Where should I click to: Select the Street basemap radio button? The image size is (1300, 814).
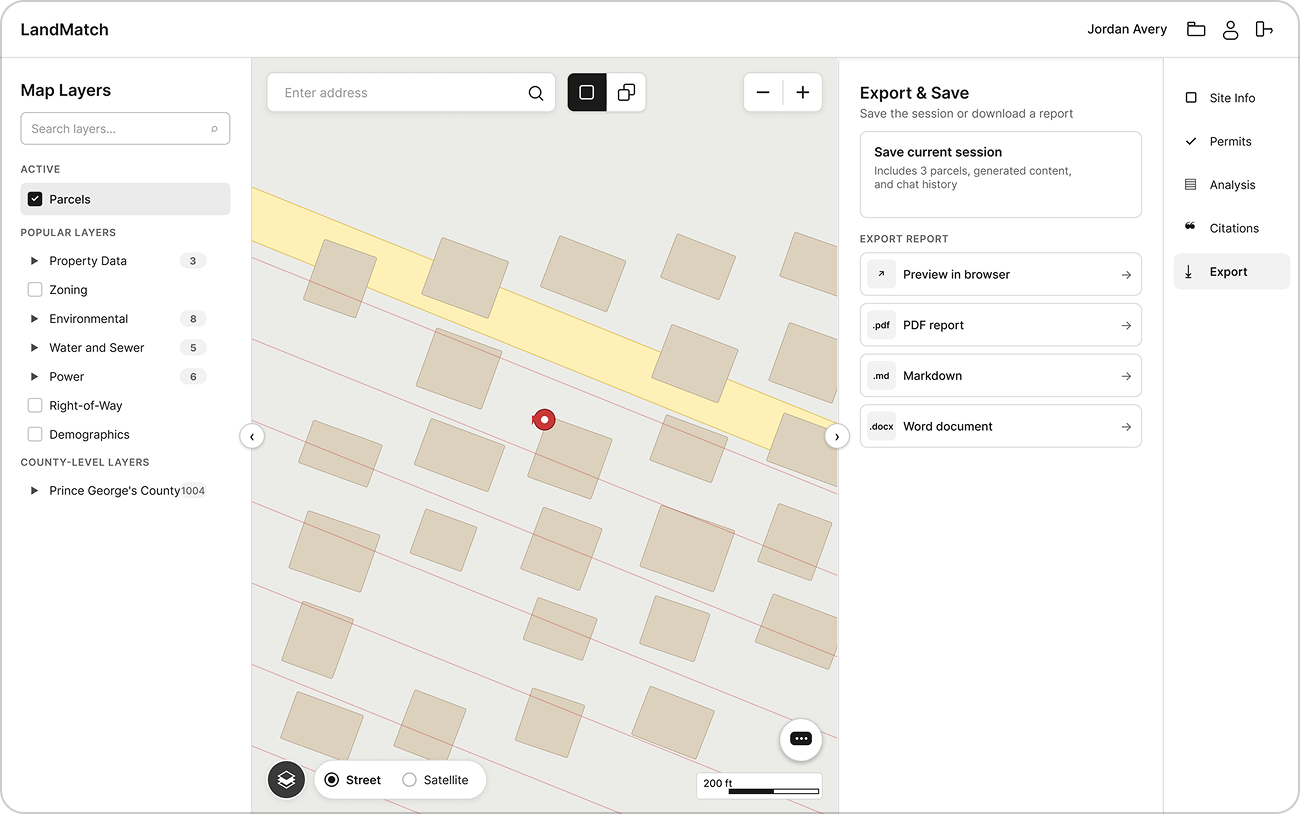tap(332, 780)
